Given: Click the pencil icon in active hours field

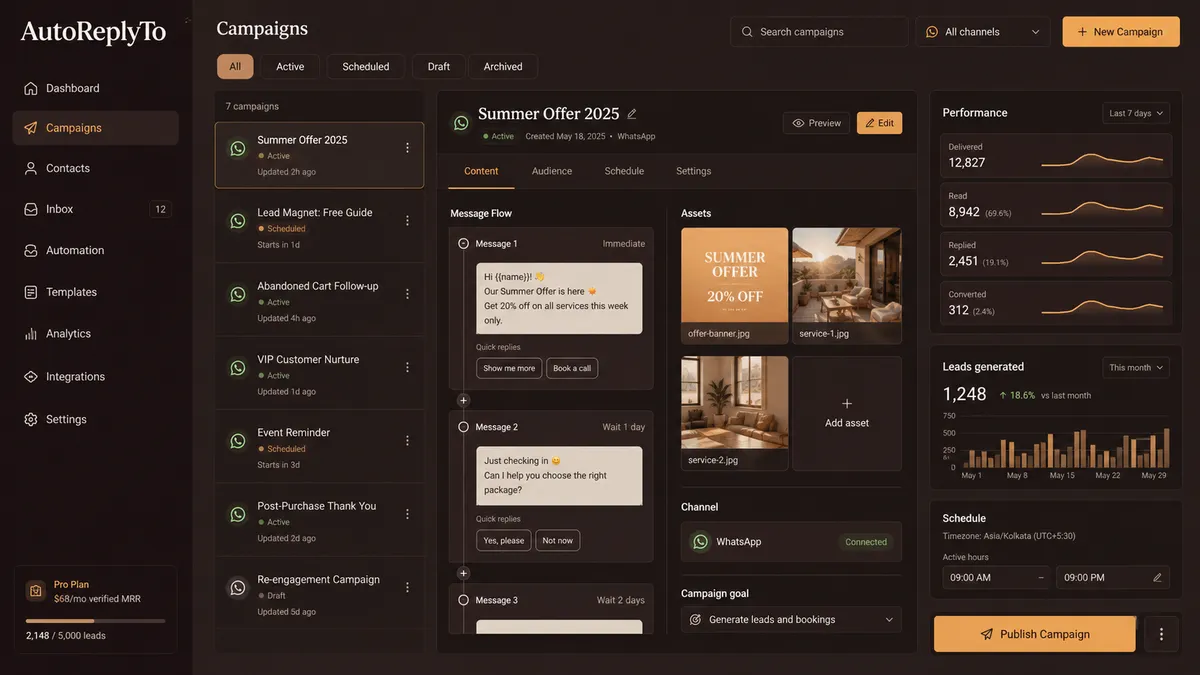Looking at the screenshot, I should coord(1158,577).
